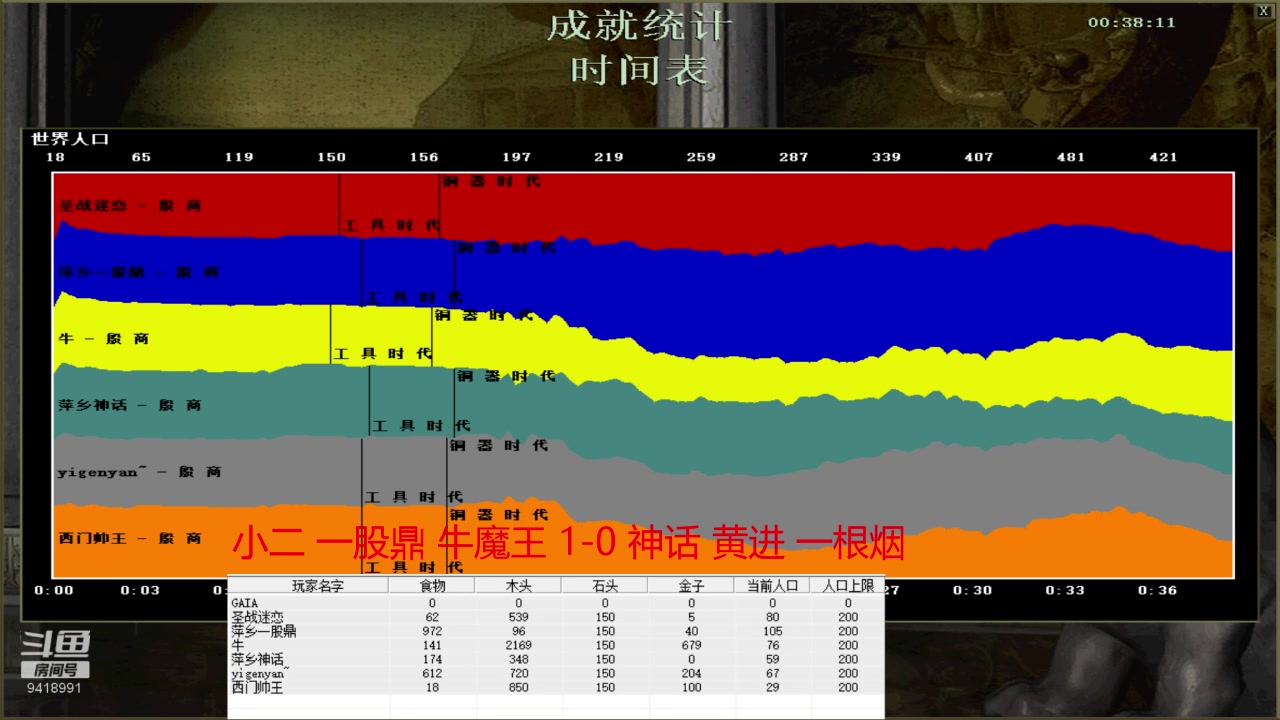
Task: Click 铜器时代 marker in yellow band
Action: coord(484,315)
